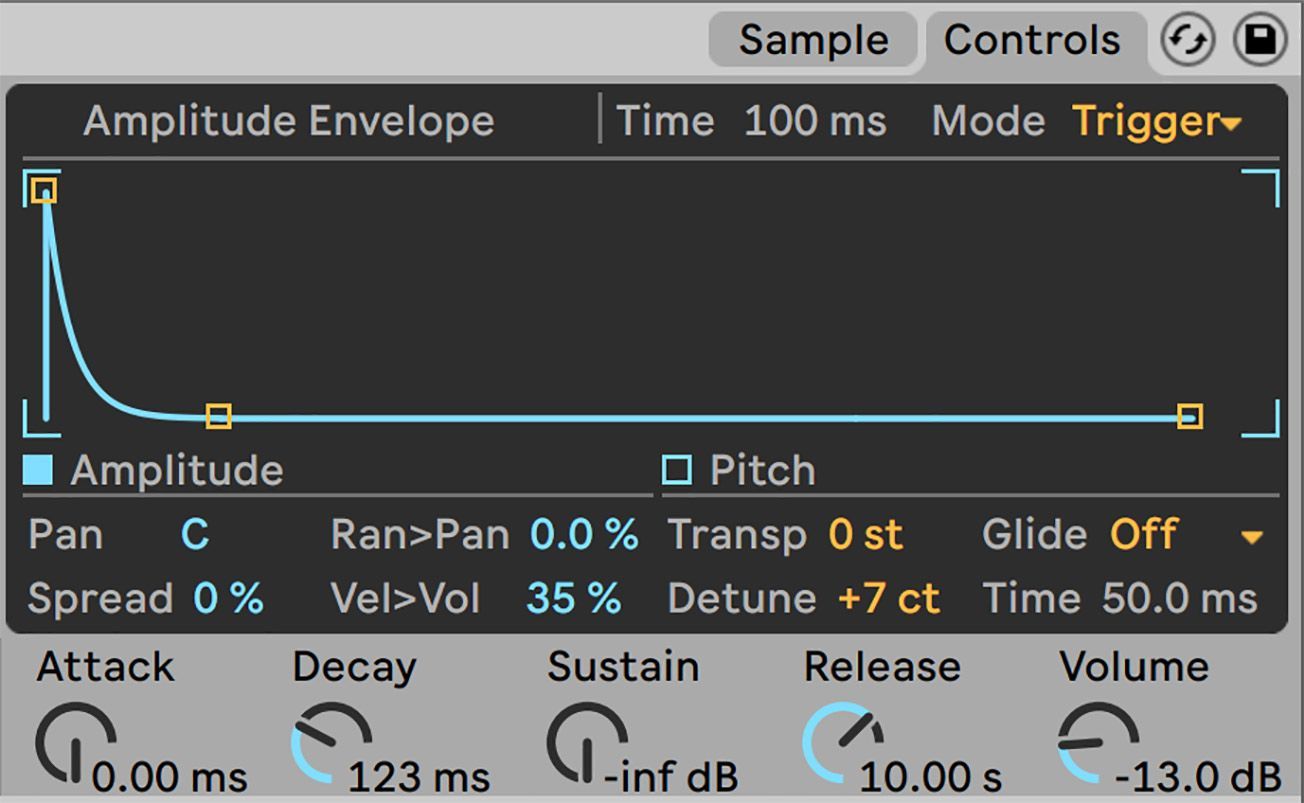This screenshot has width=1304, height=803.
Task: Click the Hot-Swap circular arrows icon
Action: point(1187,41)
